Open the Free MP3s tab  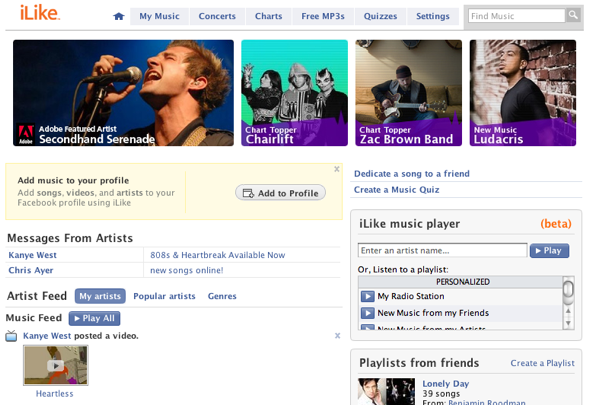tap(323, 16)
